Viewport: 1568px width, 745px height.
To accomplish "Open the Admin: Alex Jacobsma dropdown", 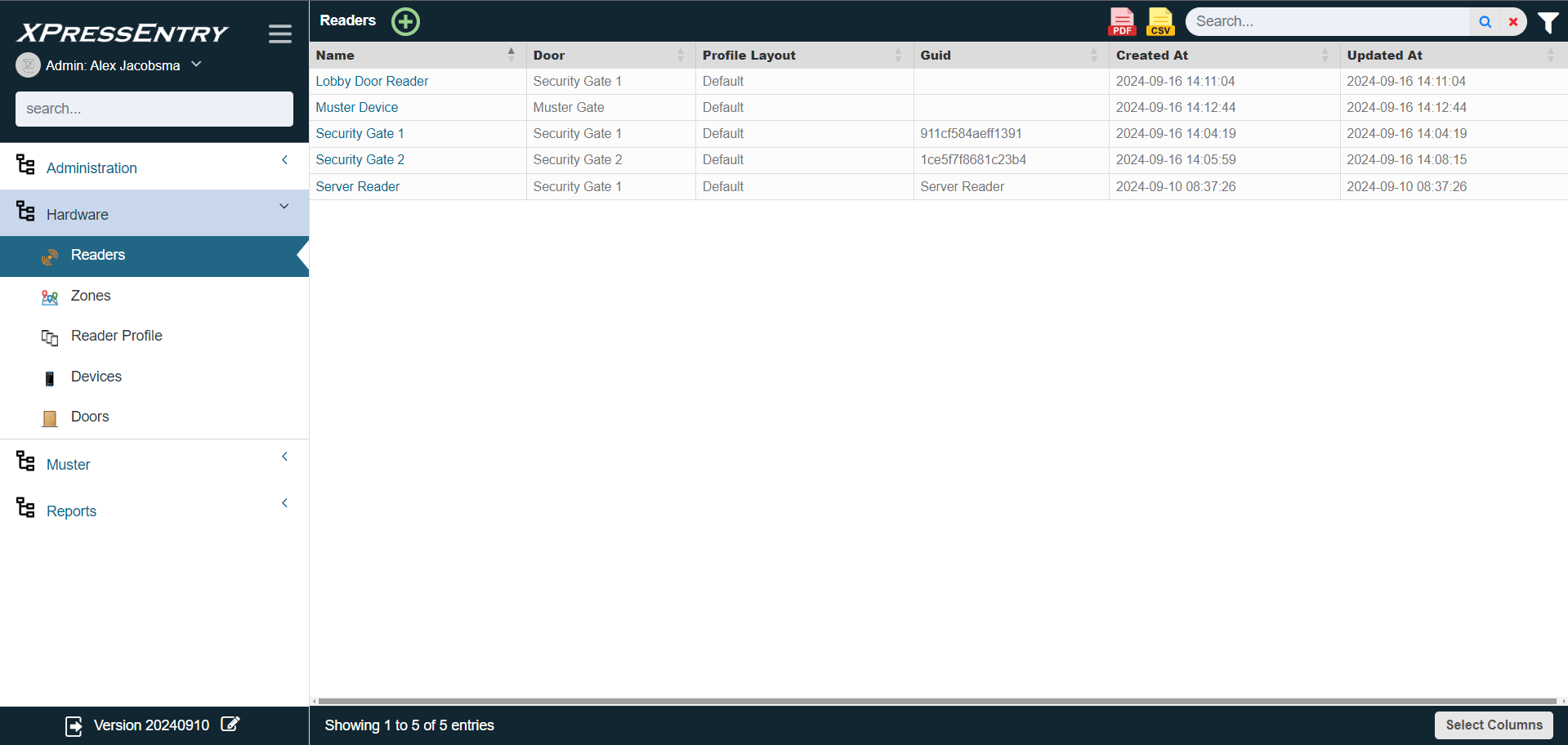I will coord(195,63).
